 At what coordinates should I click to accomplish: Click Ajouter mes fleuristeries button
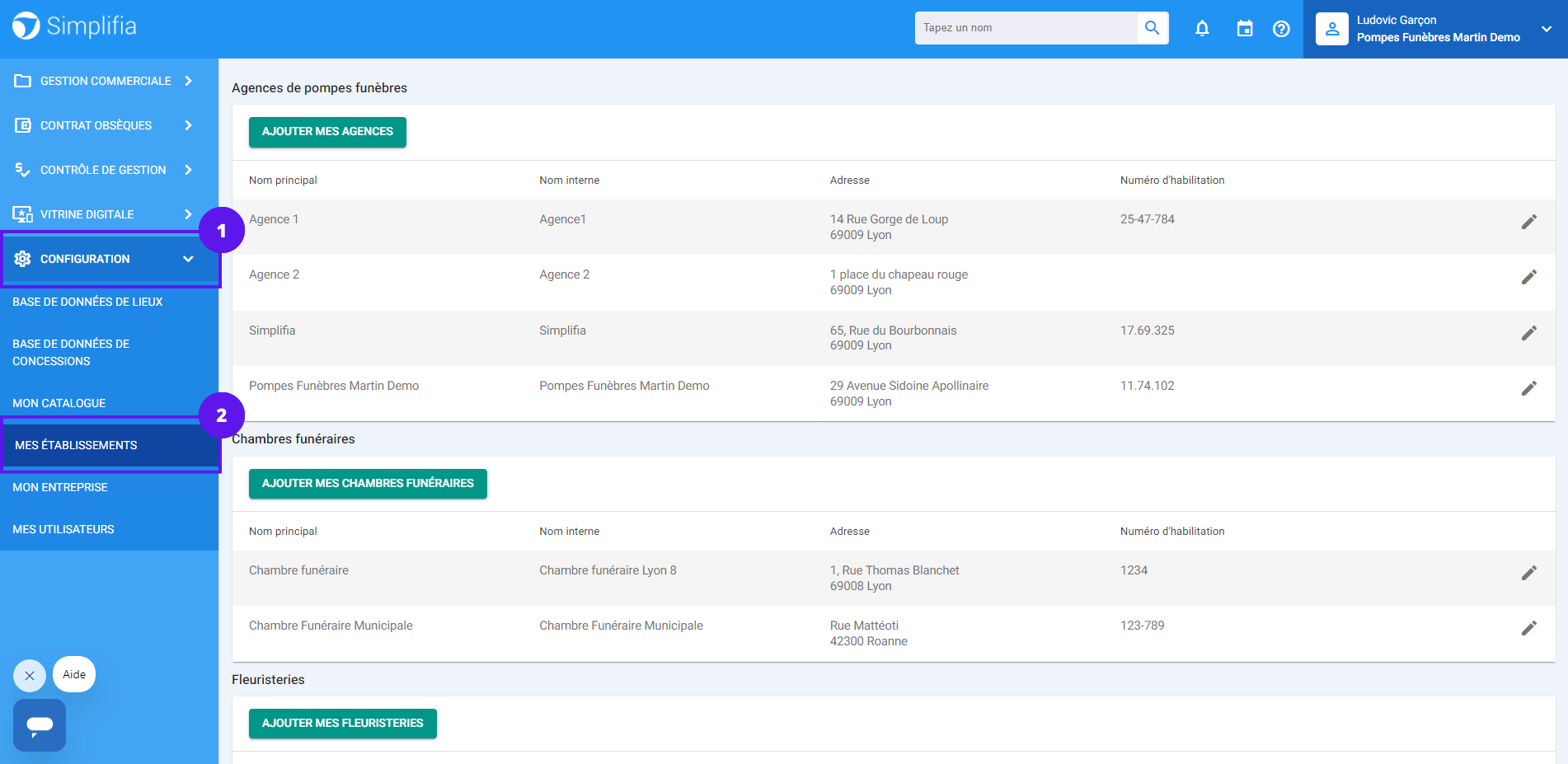pyautogui.click(x=343, y=724)
